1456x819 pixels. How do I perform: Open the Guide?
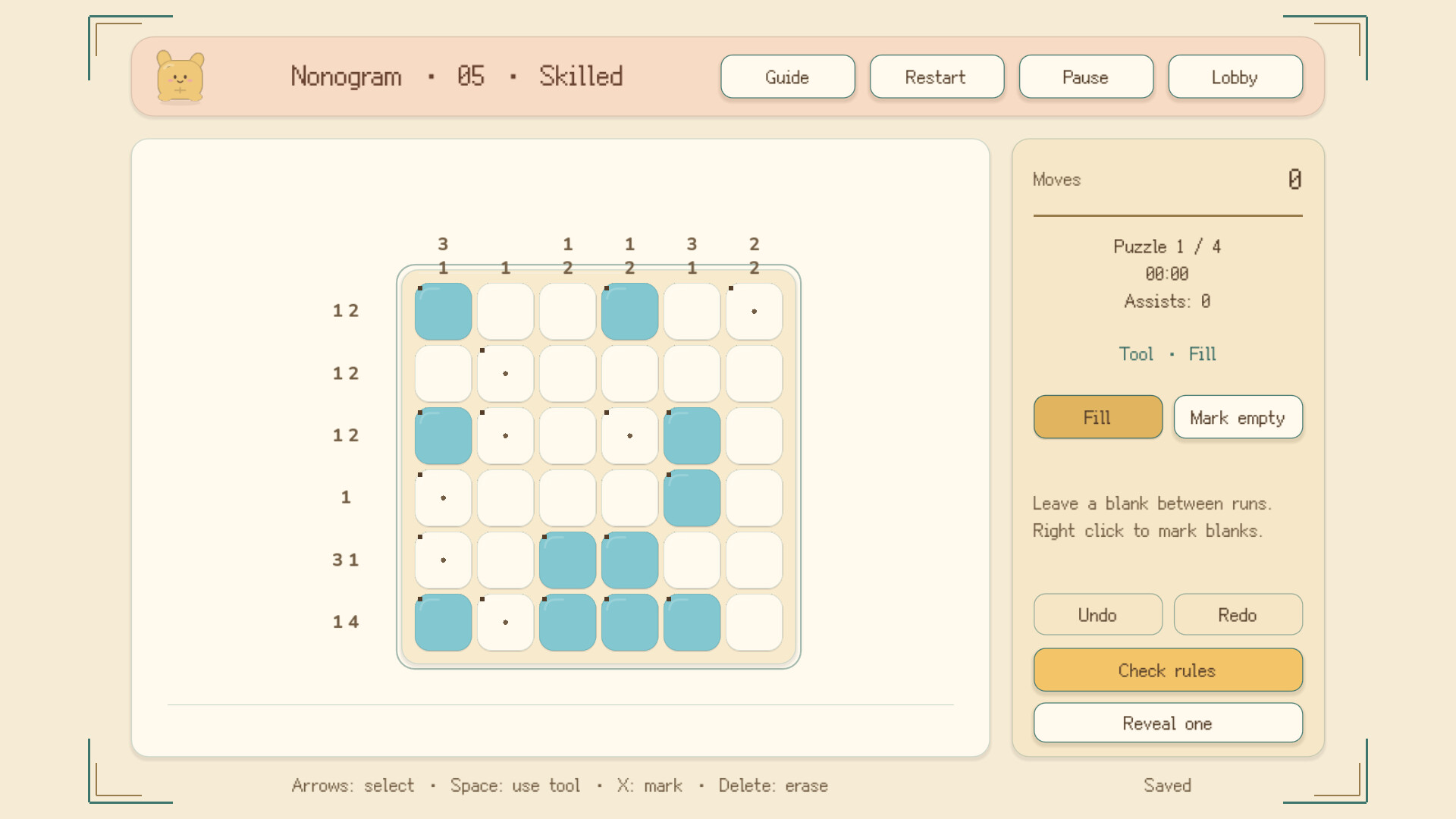coord(788,77)
